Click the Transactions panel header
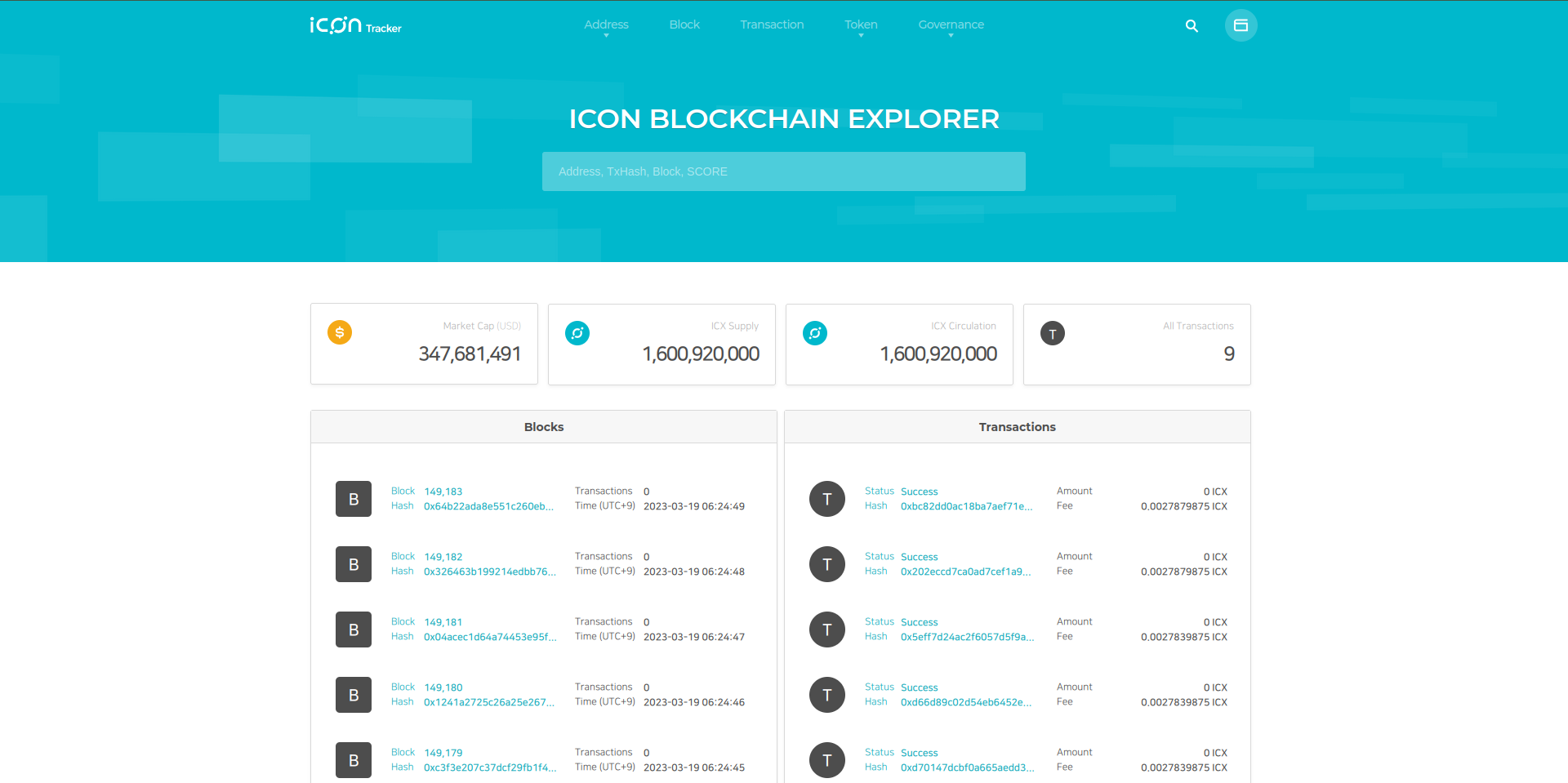 1017,427
